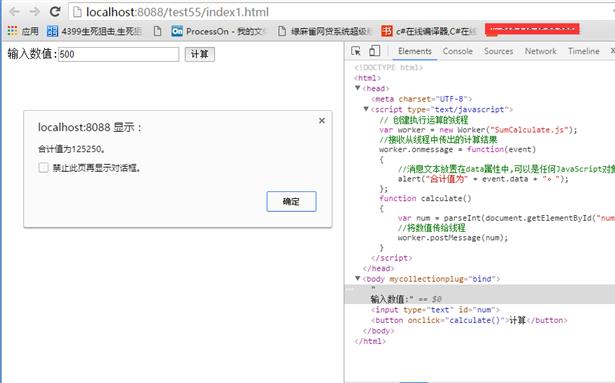Click the worker.postMessage(num); code line
615x383 pixels.
(453, 238)
